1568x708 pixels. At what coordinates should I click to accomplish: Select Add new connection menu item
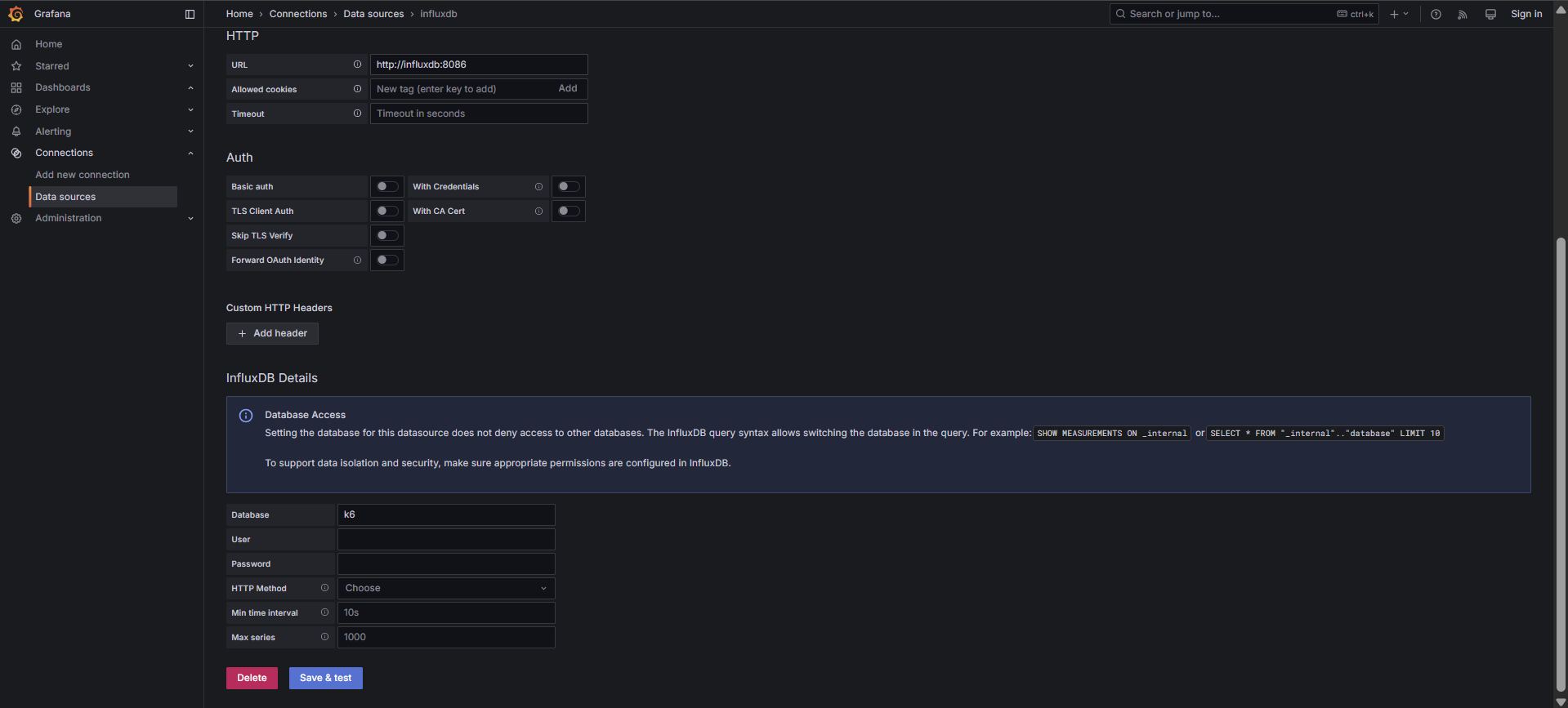[83, 175]
